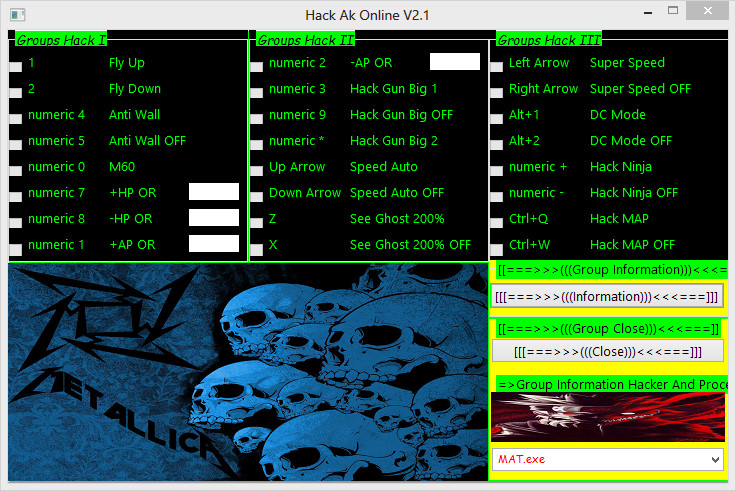Click the +HP OR value input field
Screen dimensions: 736x491
click(214, 192)
